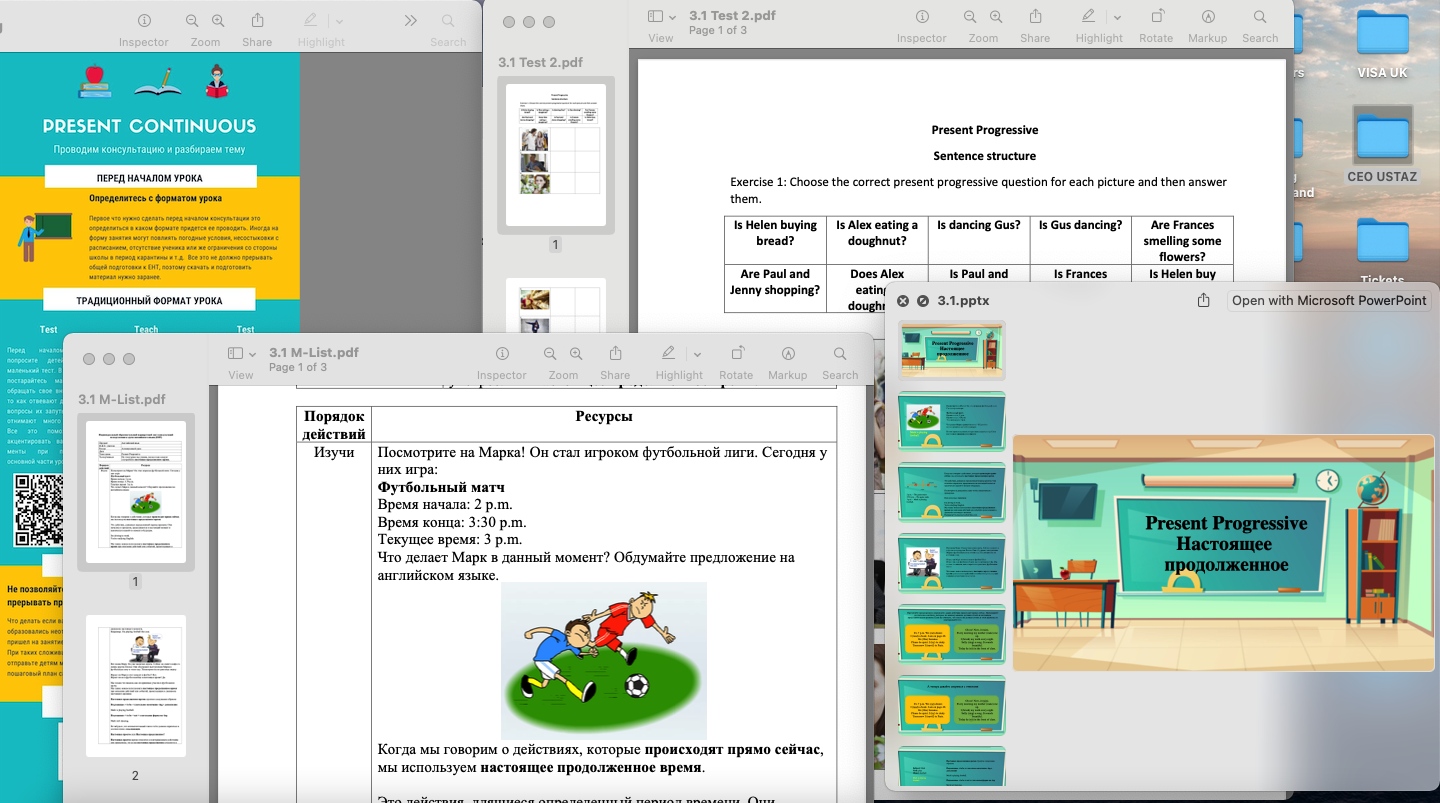Toggle the Highlight pen in 3.1 M-List.pdf
This screenshot has width=1440, height=803.
(x=669, y=354)
